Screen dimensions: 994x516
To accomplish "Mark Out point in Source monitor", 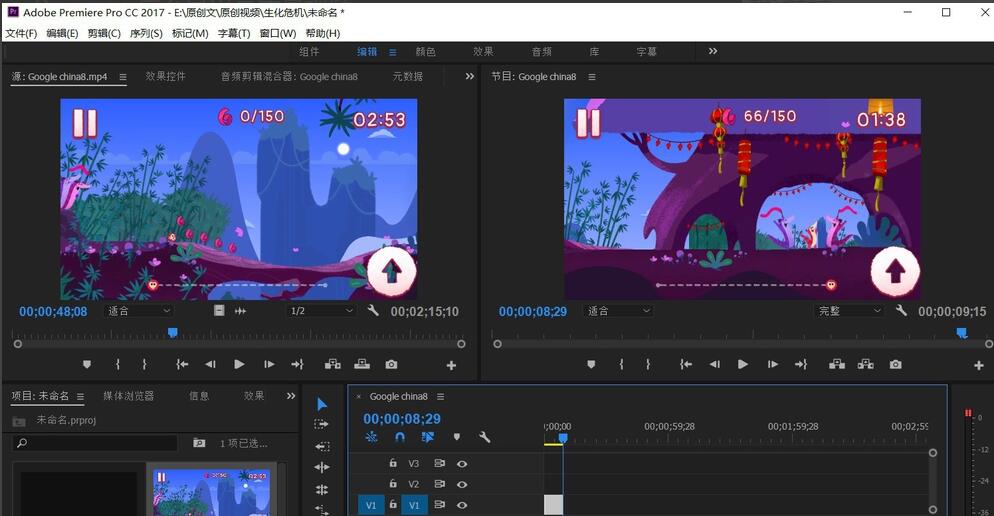I will [145, 364].
